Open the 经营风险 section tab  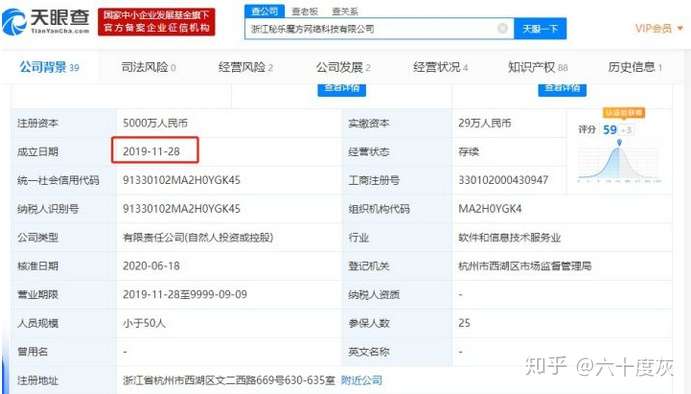pos(245,67)
